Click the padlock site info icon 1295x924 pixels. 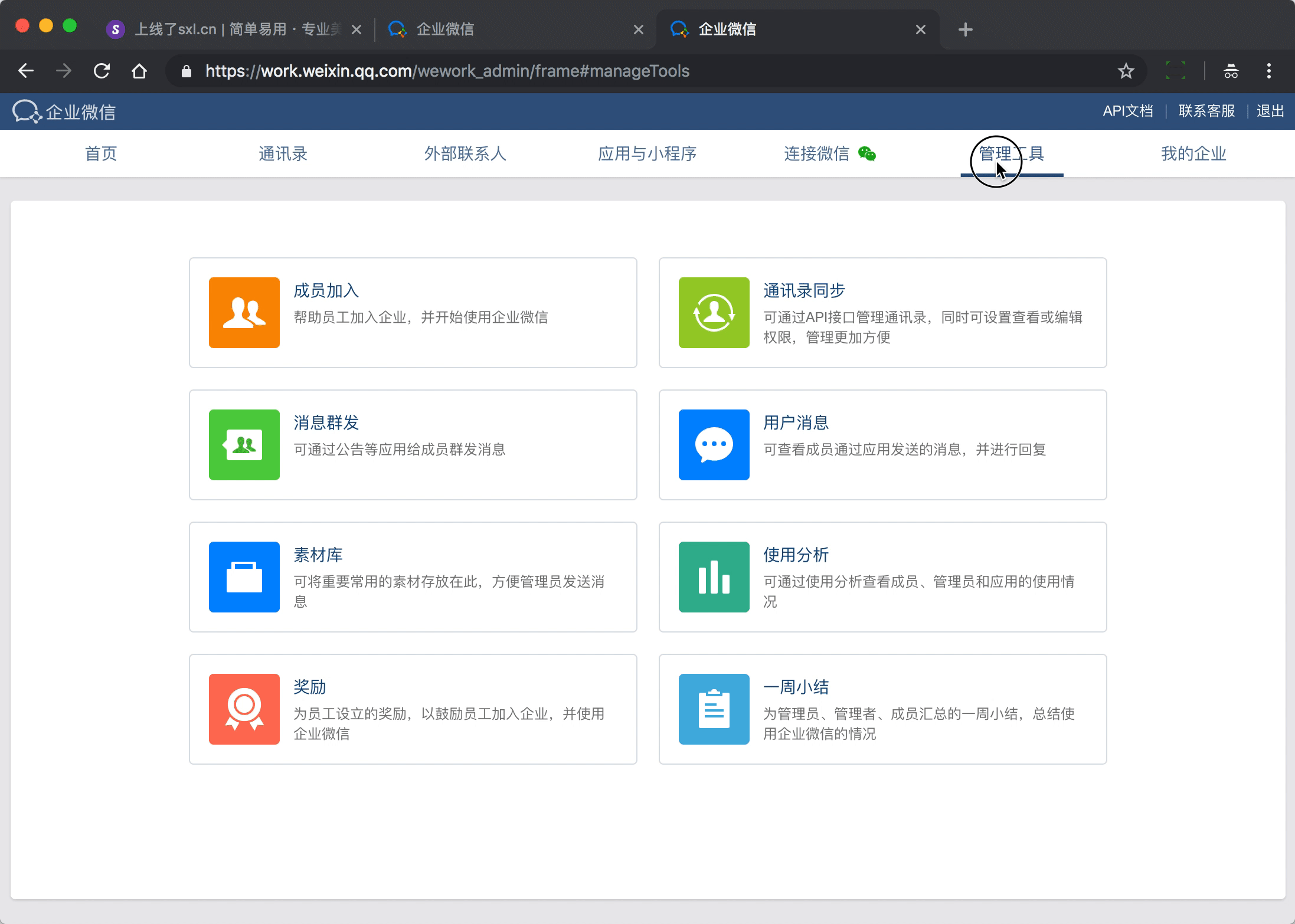[x=187, y=71]
